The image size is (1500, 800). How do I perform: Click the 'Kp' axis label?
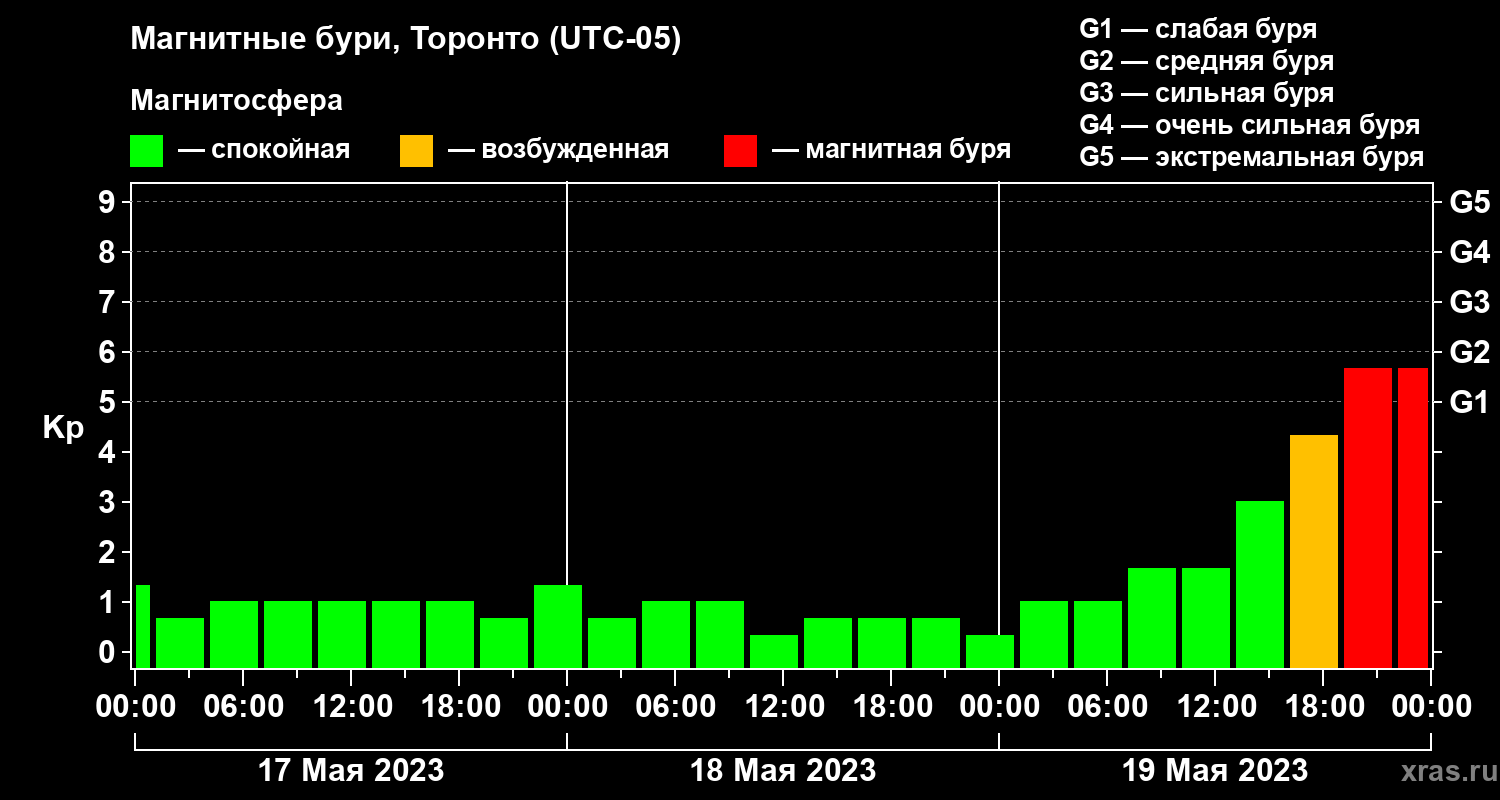63,428
